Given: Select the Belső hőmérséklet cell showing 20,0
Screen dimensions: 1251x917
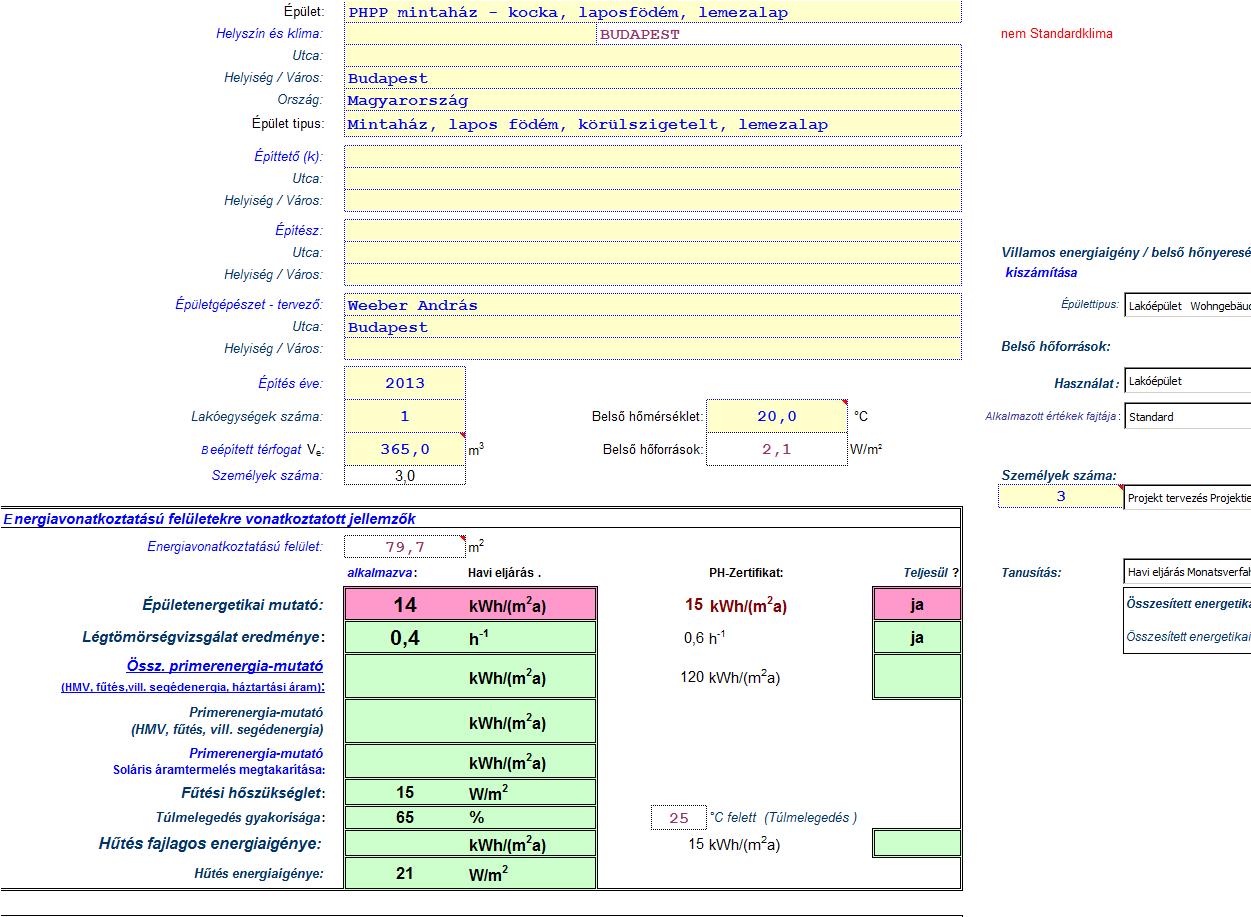Looking at the screenshot, I should (777, 416).
